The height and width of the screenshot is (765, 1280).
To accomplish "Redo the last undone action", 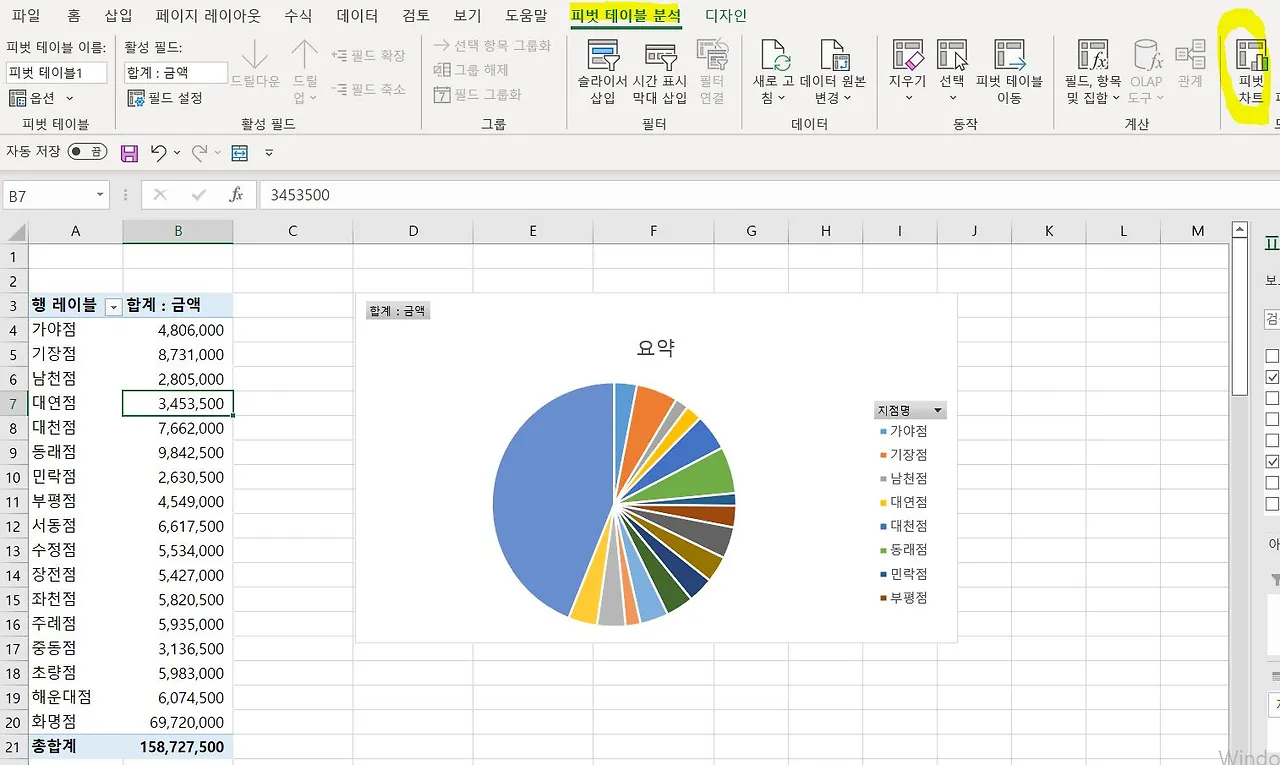I will coord(199,153).
